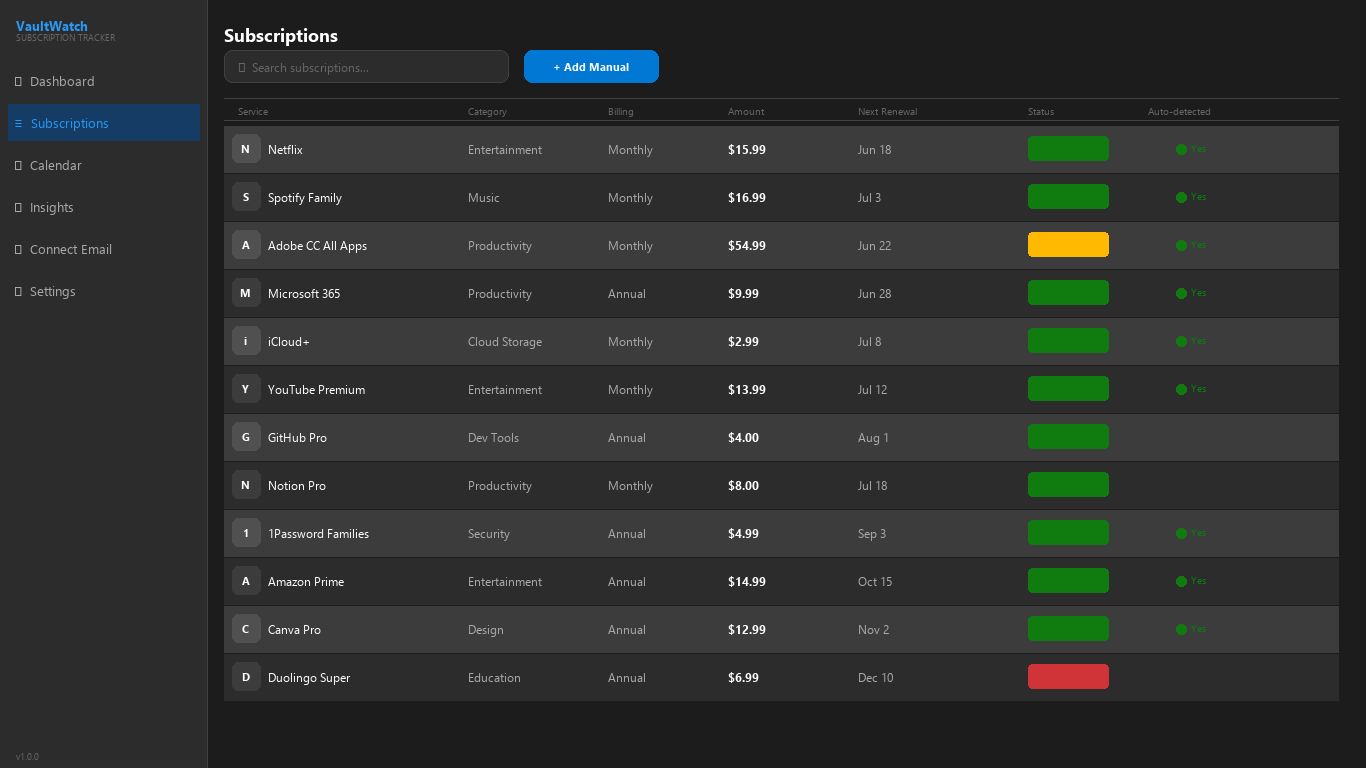Screen dimensions: 1366x768
Task: Click the Service column header
Action: 253,112
